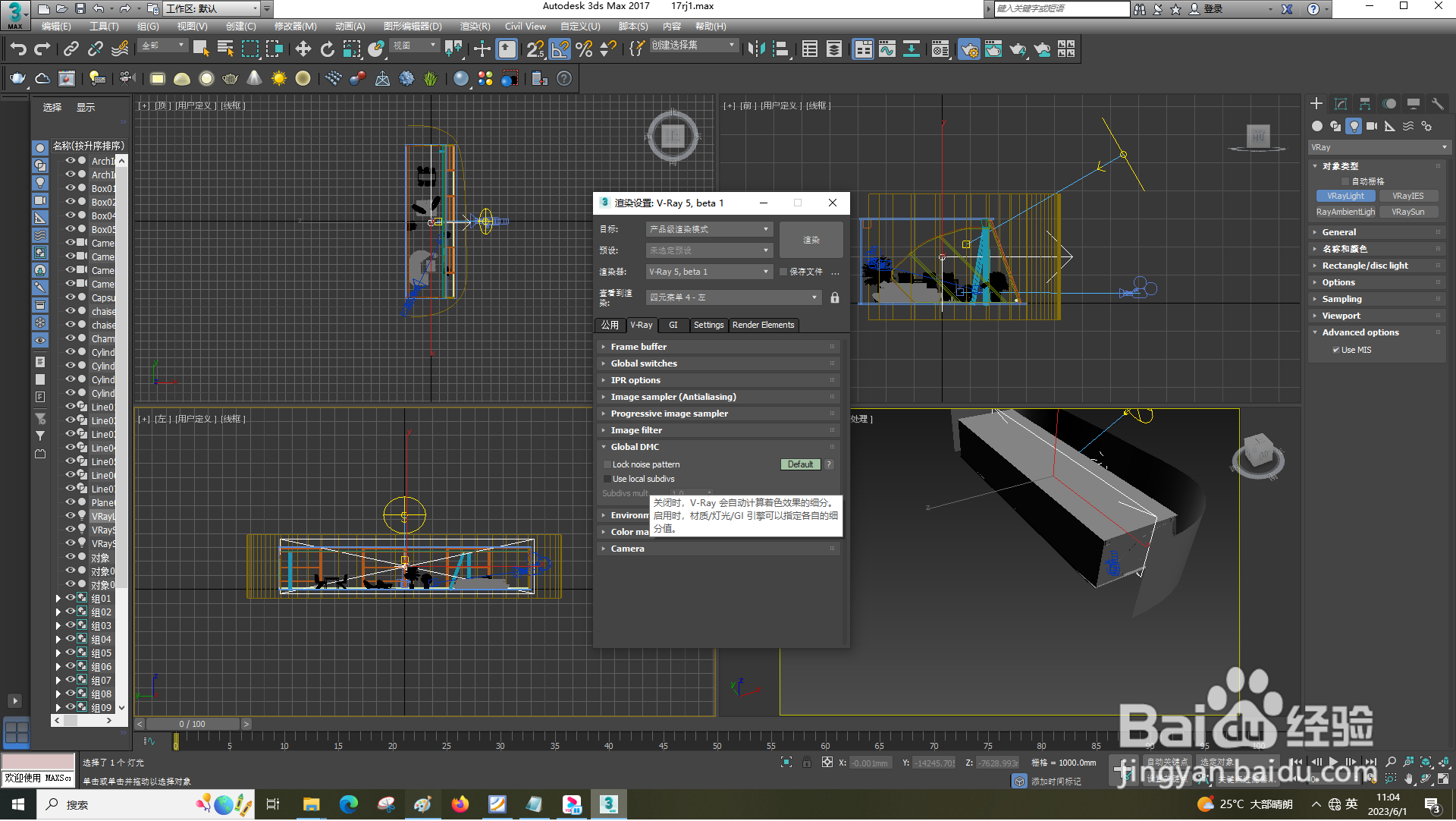Enable Use local subdivs checkbox
The width and height of the screenshot is (1456, 821).
click(x=607, y=479)
